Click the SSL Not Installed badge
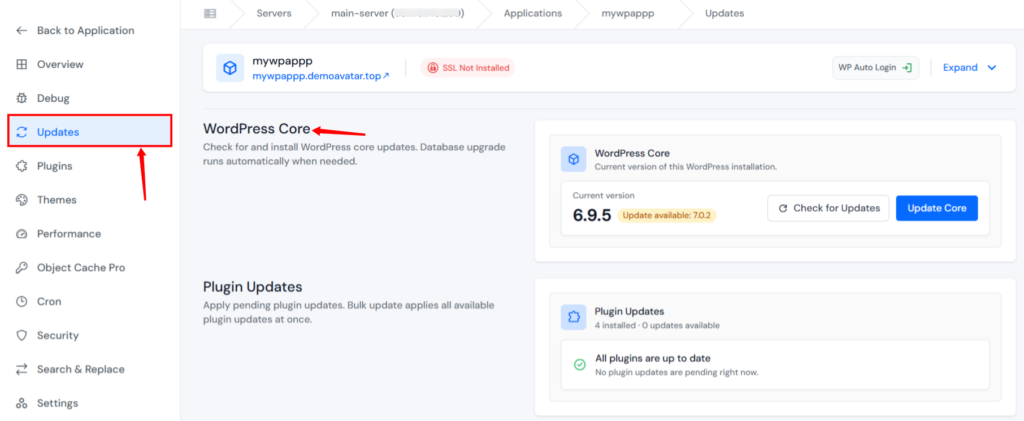Viewport: 1024px width, 421px height. [x=468, y=68]
